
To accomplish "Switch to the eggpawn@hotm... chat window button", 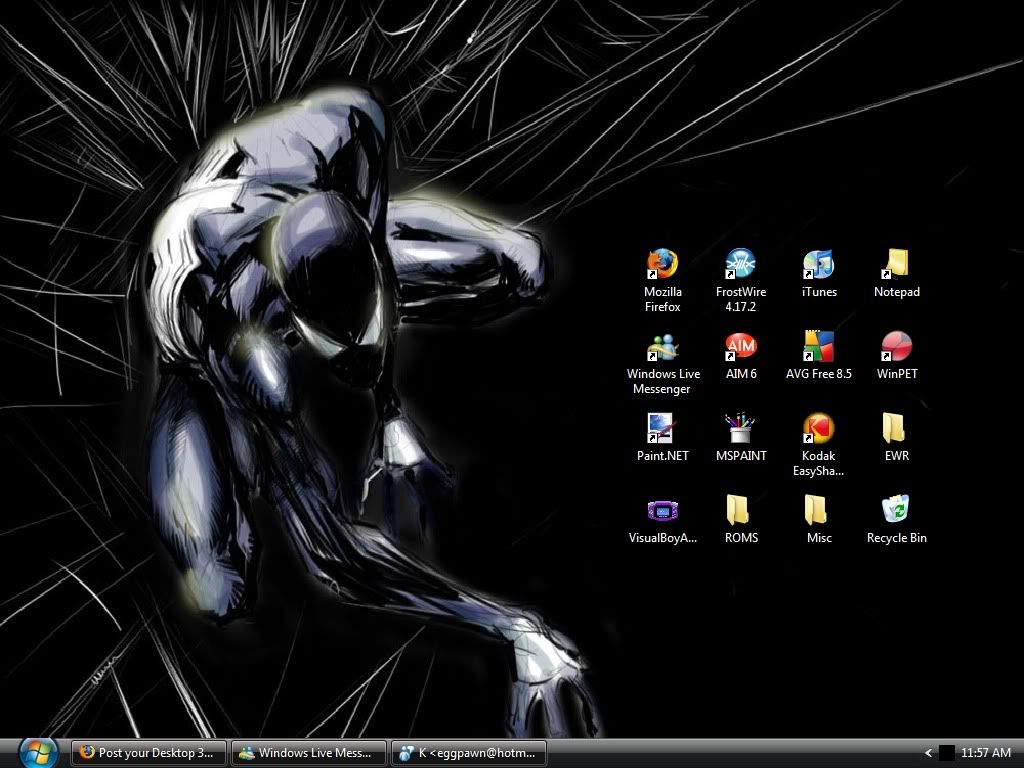I will (x=469, y=753).
